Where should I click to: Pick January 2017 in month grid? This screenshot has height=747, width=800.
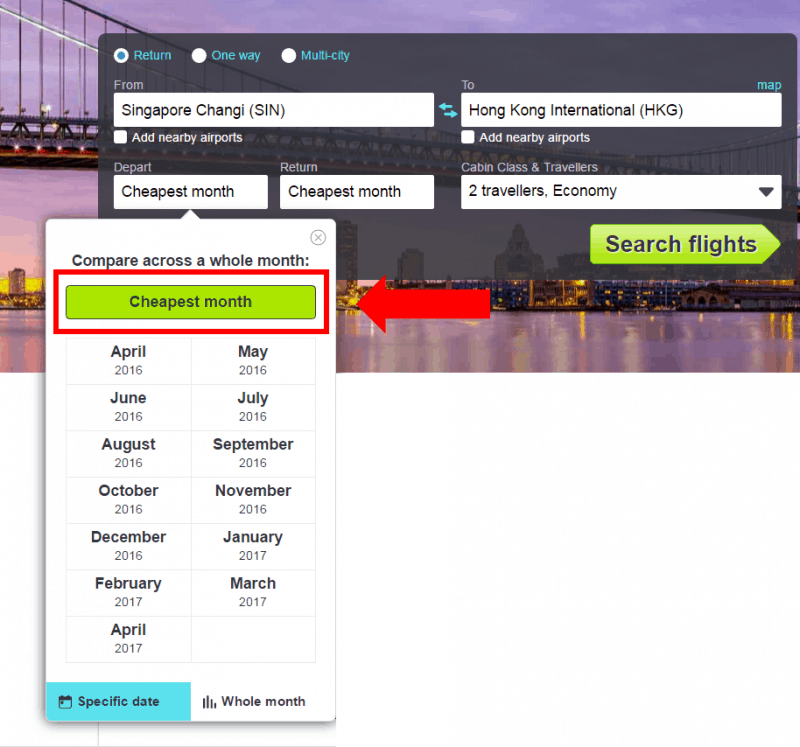253,546
